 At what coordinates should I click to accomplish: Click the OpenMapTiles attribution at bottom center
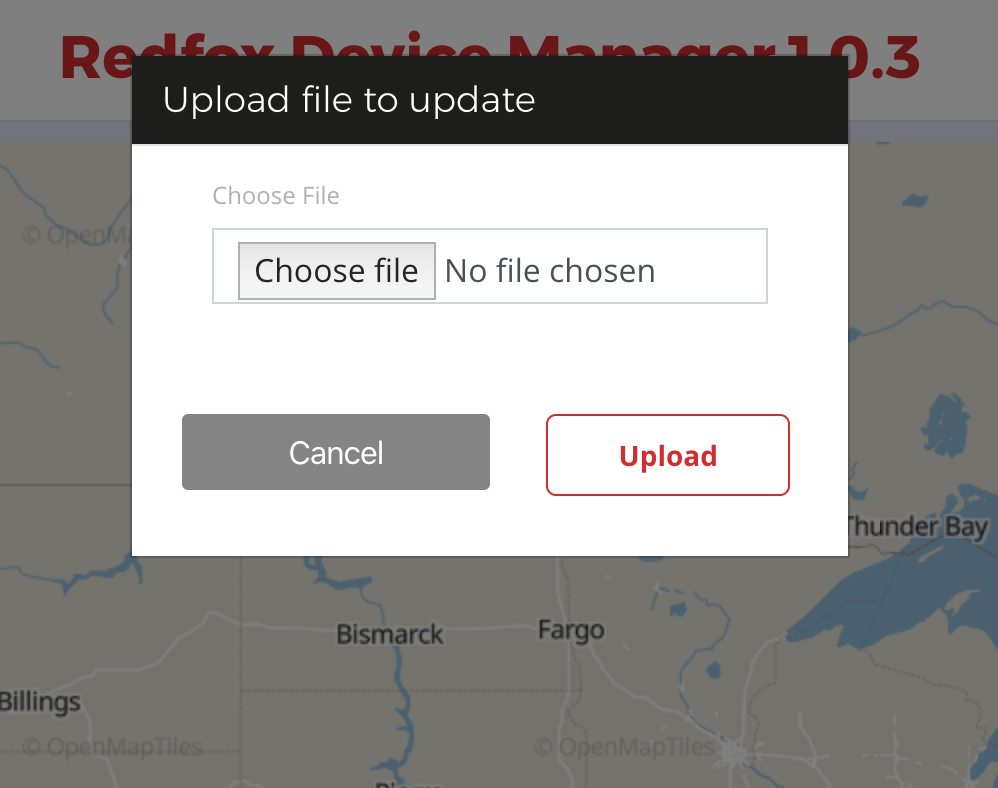click(x=624, y=746)
